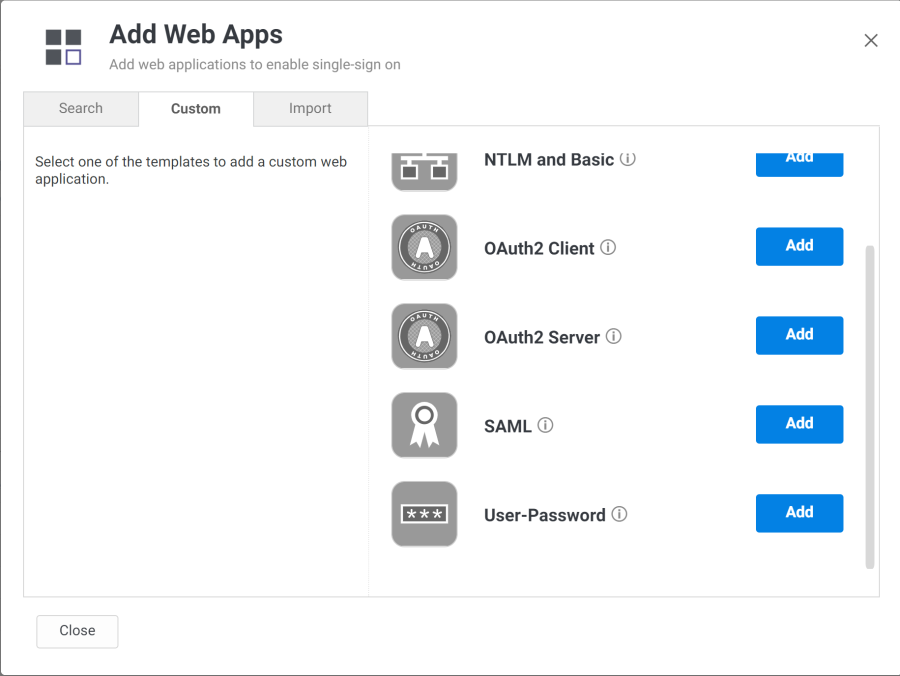Show info icon beside SAML
This screenshot has width=900, height=676.
coord(545,425)
